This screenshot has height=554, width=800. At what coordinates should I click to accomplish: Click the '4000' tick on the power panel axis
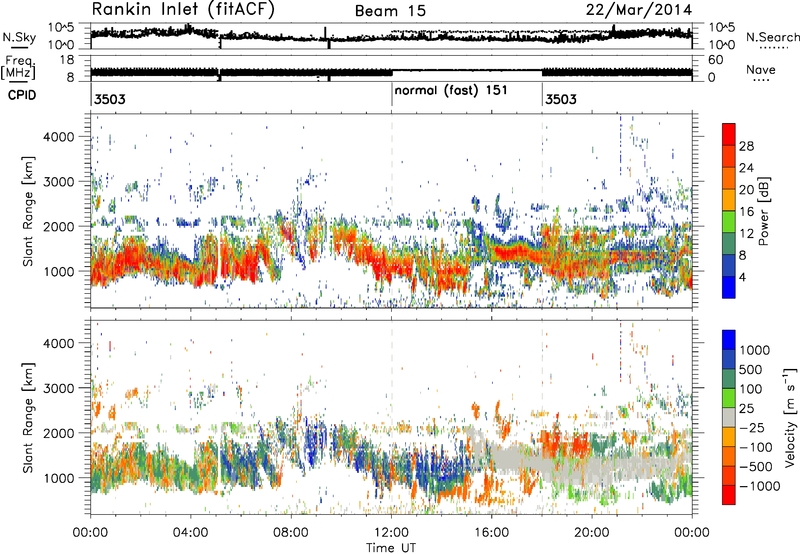(x=58, y=137)
